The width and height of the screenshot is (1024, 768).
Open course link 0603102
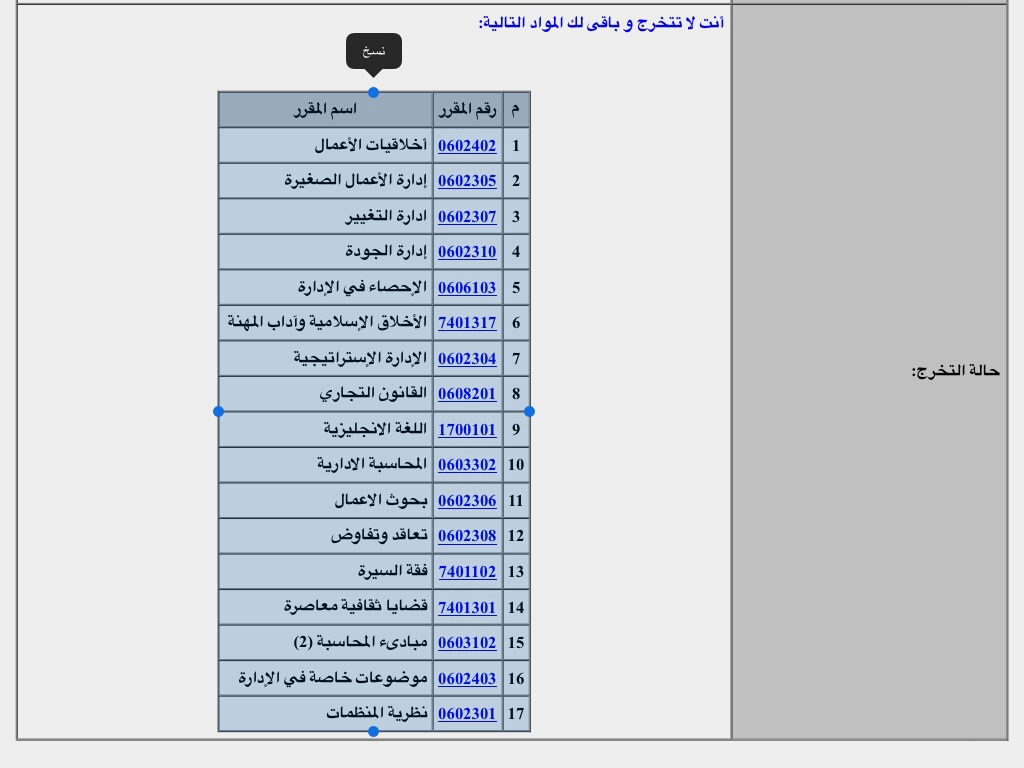click(467, 643)
